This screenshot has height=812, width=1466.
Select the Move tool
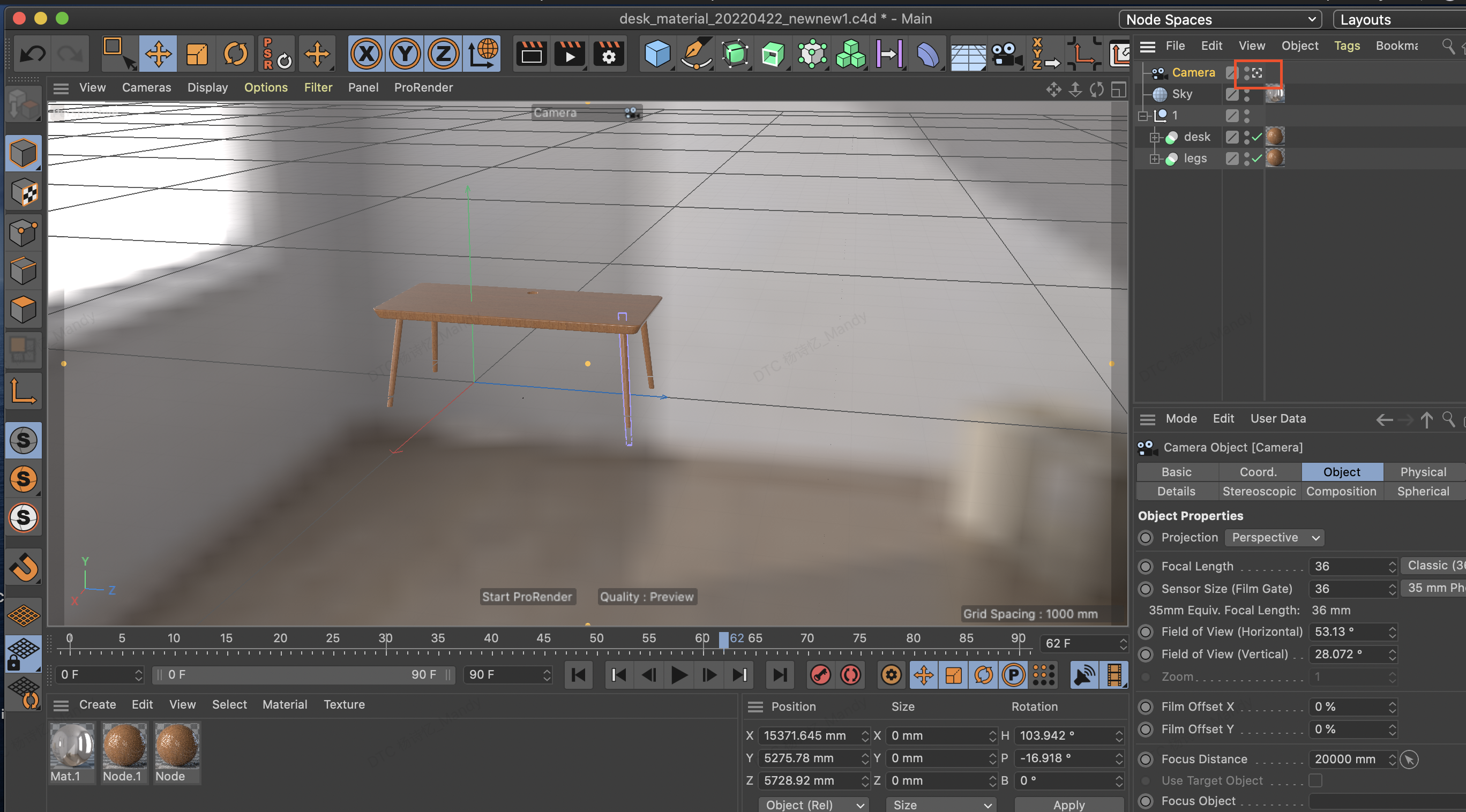click(x=158, y=54)
